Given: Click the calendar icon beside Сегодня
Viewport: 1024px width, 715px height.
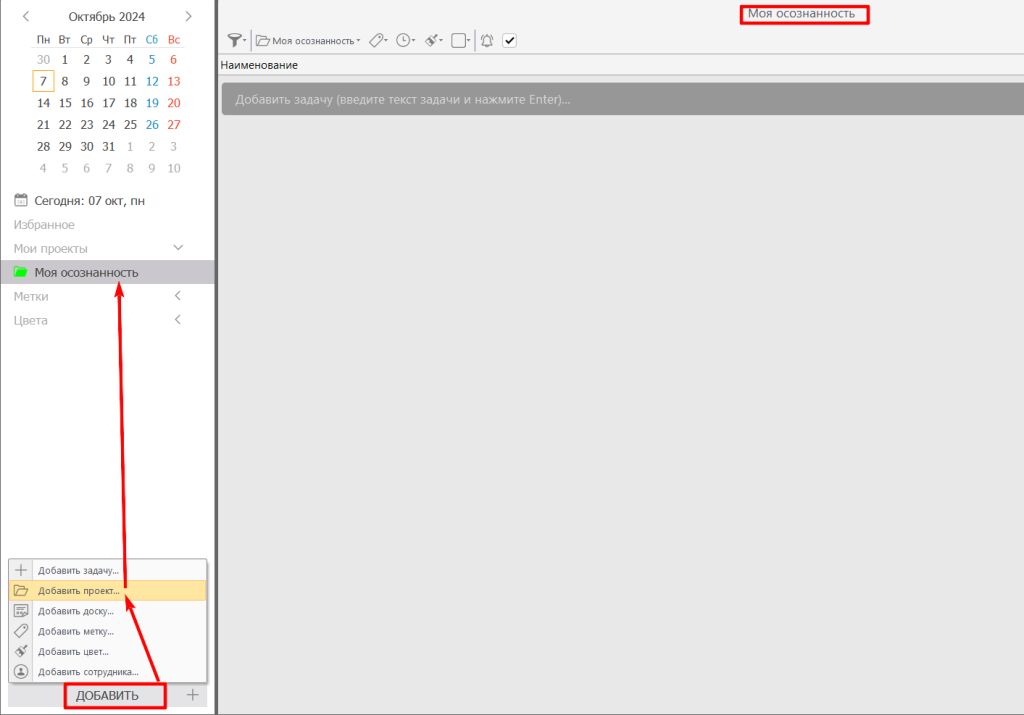Looking at the screenshot, I should (x=21, y=200).
